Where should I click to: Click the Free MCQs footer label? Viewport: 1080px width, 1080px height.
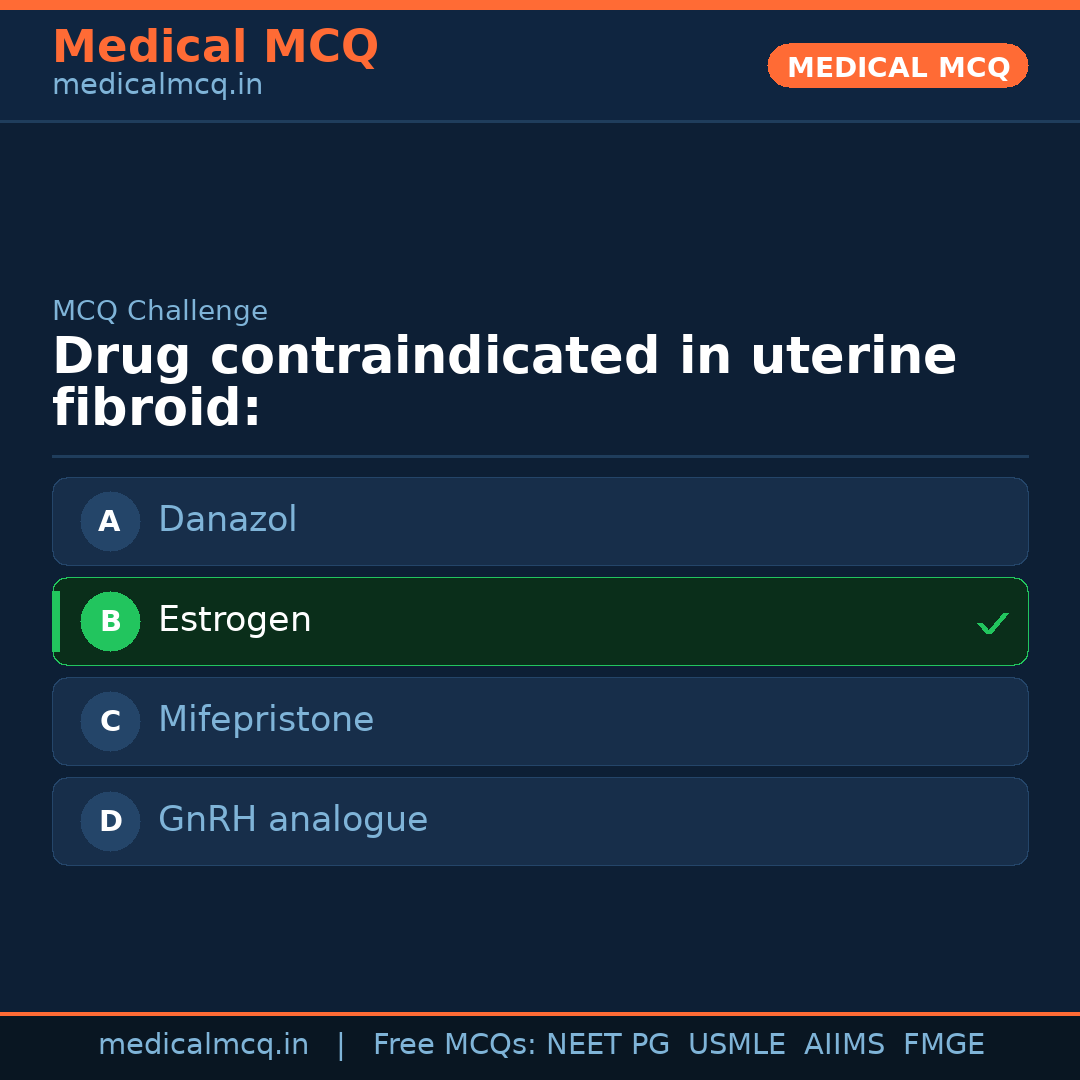click(454, 1045)
